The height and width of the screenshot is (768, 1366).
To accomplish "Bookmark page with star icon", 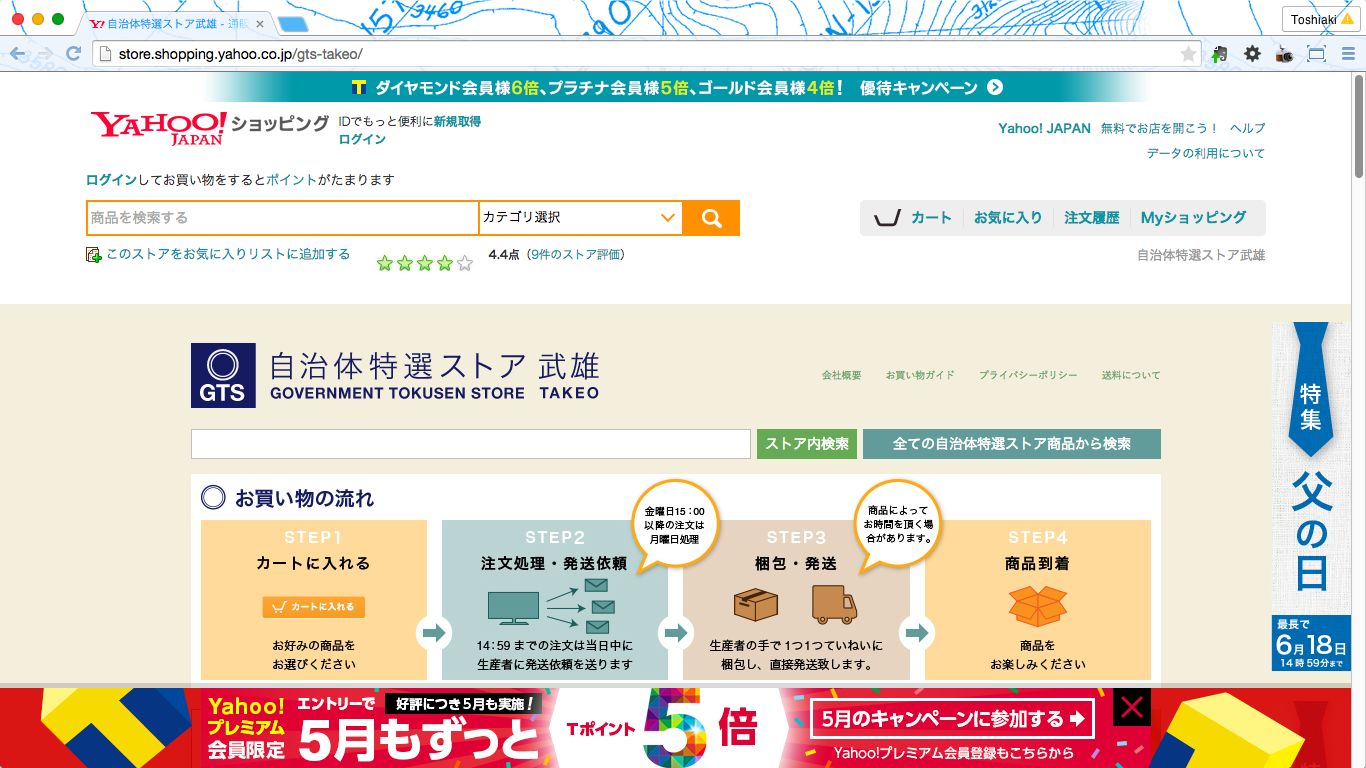I will (x=1188, y=54).
